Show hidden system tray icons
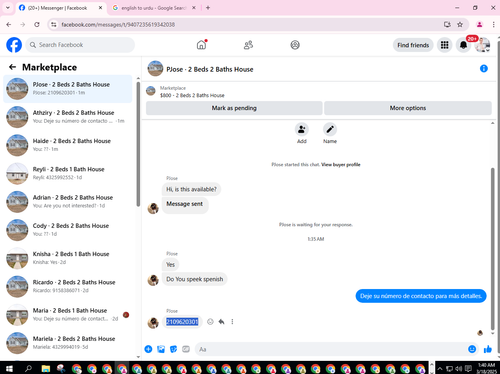This screenshot has height=374, width=500. click(x=440, y=369)
